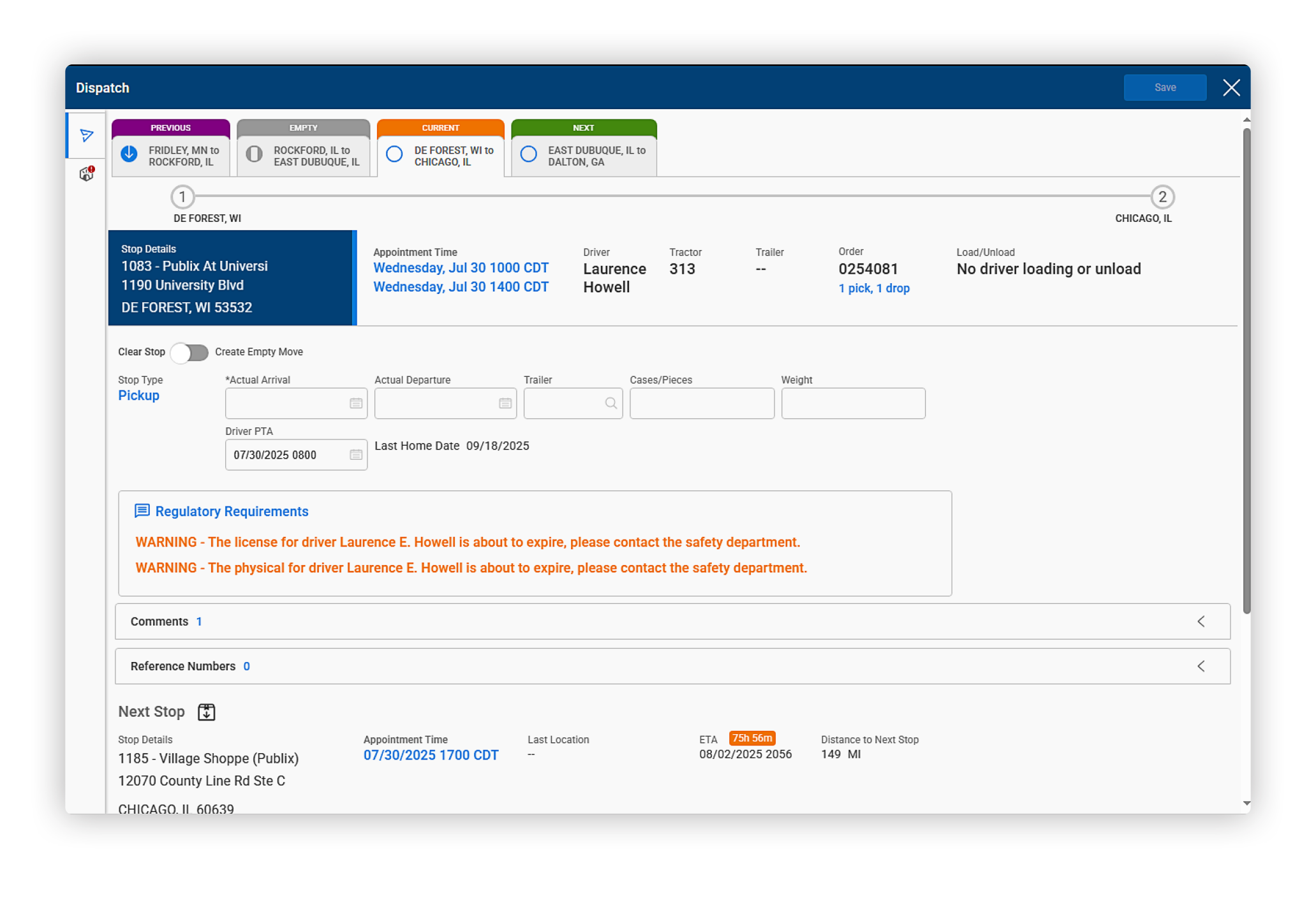Open the sidebar alerts icon with red badge
The height and width of the screenshot is (898, 1316).
[x=87, y=173]
